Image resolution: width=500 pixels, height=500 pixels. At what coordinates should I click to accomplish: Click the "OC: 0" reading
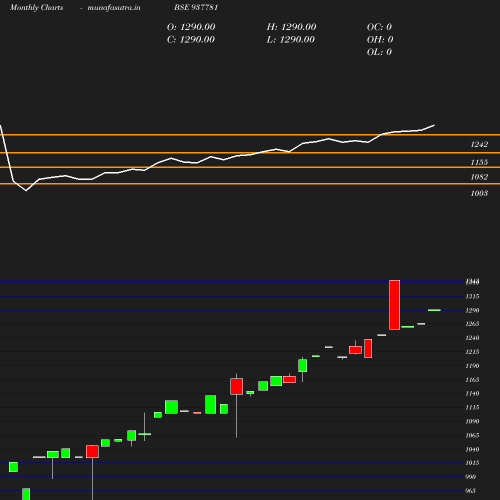379,27
